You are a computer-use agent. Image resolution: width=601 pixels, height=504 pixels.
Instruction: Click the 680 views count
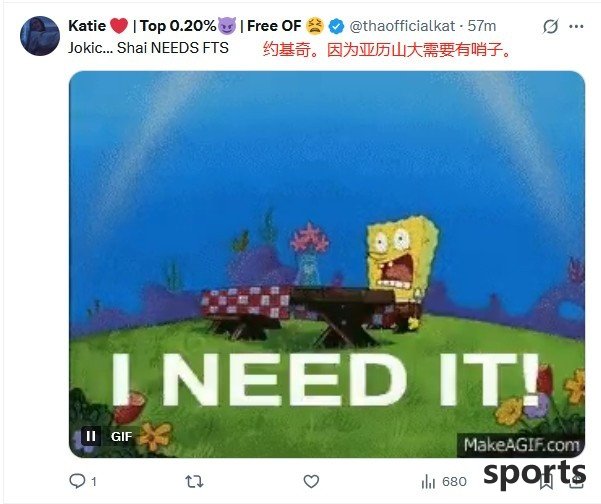454,482
